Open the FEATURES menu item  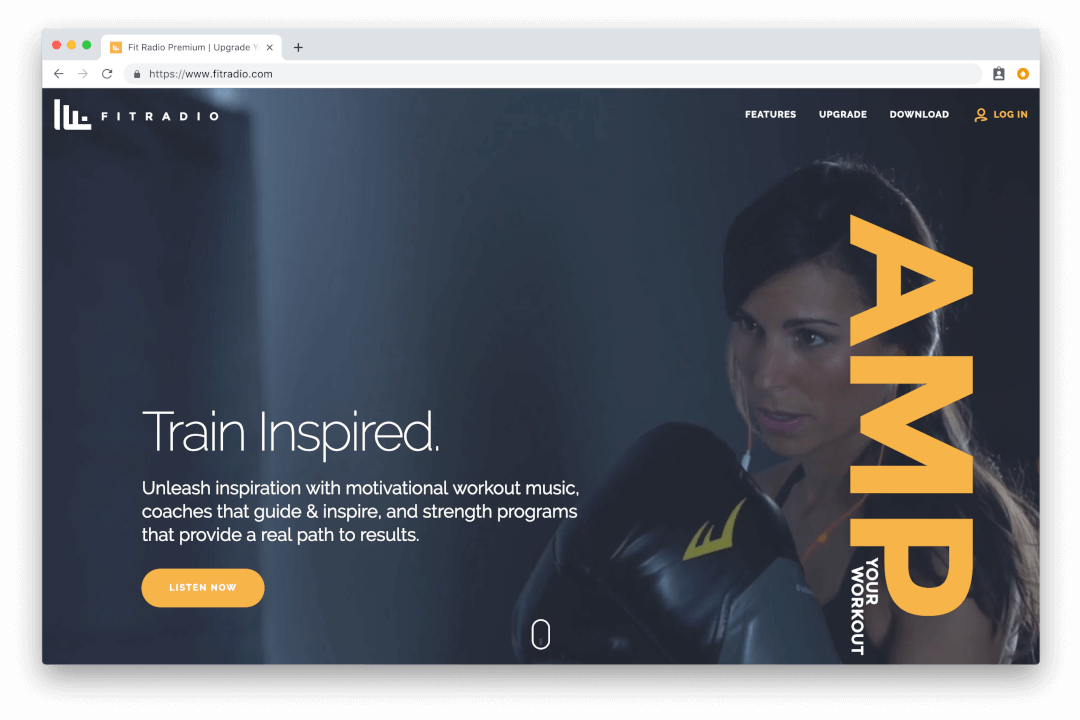click(770, 114)
